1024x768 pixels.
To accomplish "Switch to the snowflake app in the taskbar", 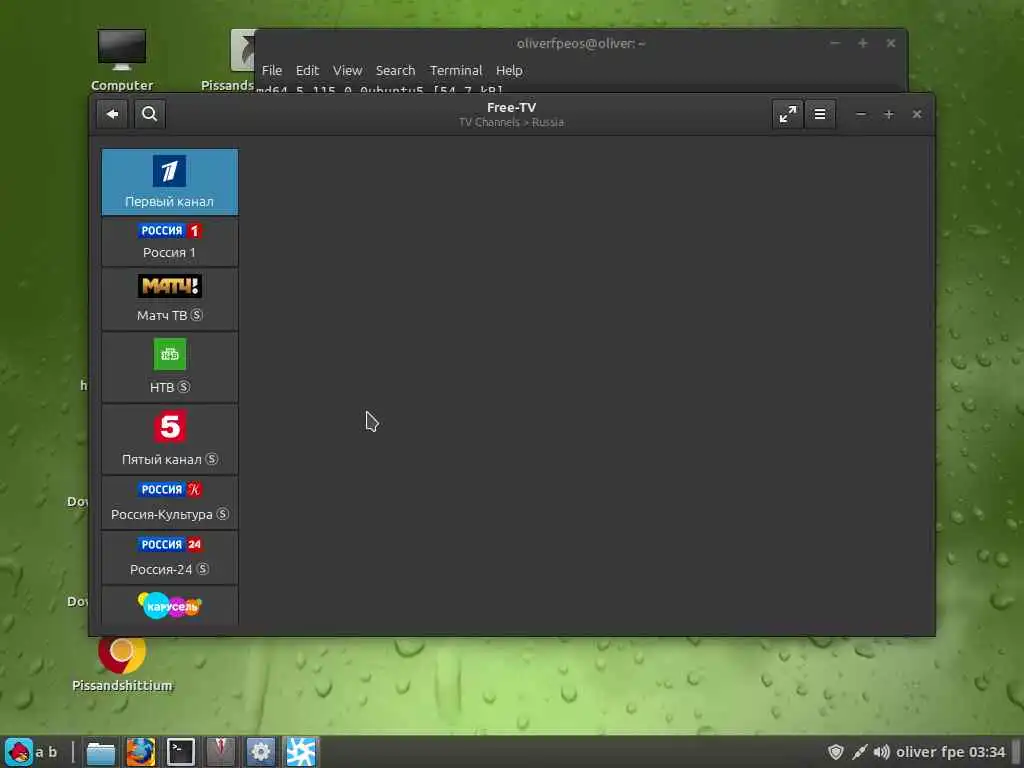I will pos(300,752).
